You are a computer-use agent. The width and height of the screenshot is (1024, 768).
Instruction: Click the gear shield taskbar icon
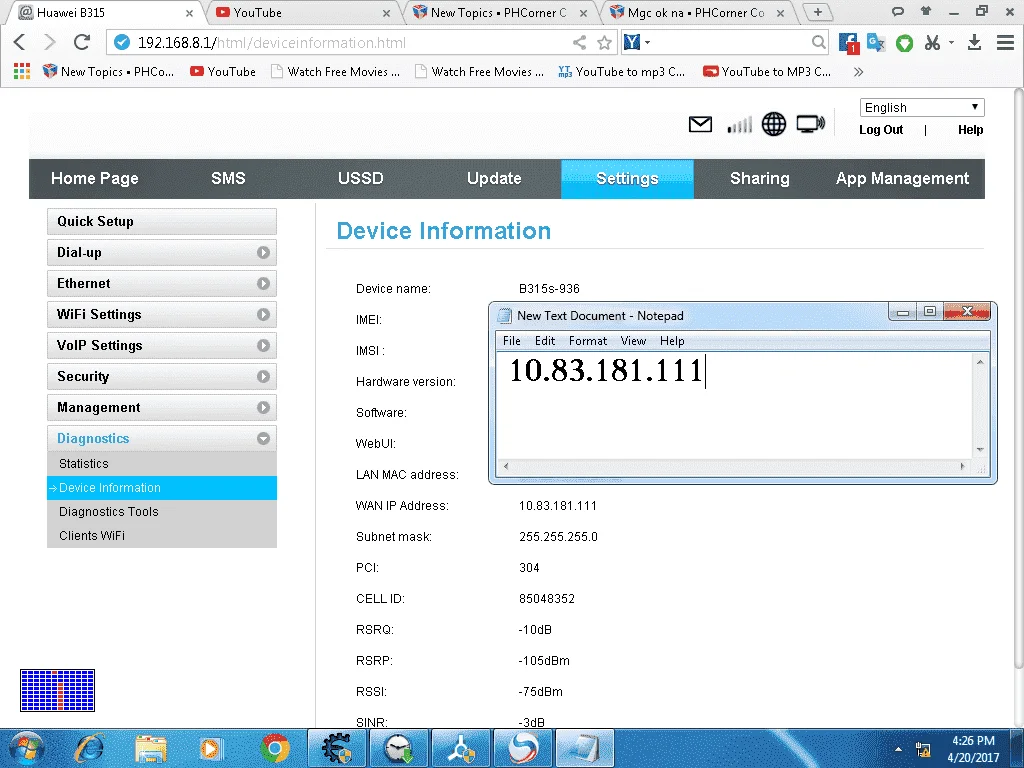coord(337,748)
